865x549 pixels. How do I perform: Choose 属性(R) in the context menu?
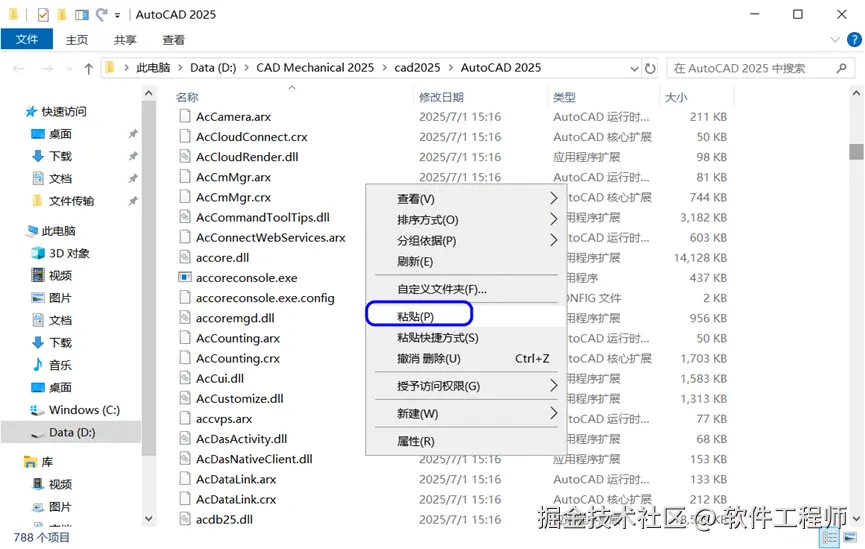point(467,441)
